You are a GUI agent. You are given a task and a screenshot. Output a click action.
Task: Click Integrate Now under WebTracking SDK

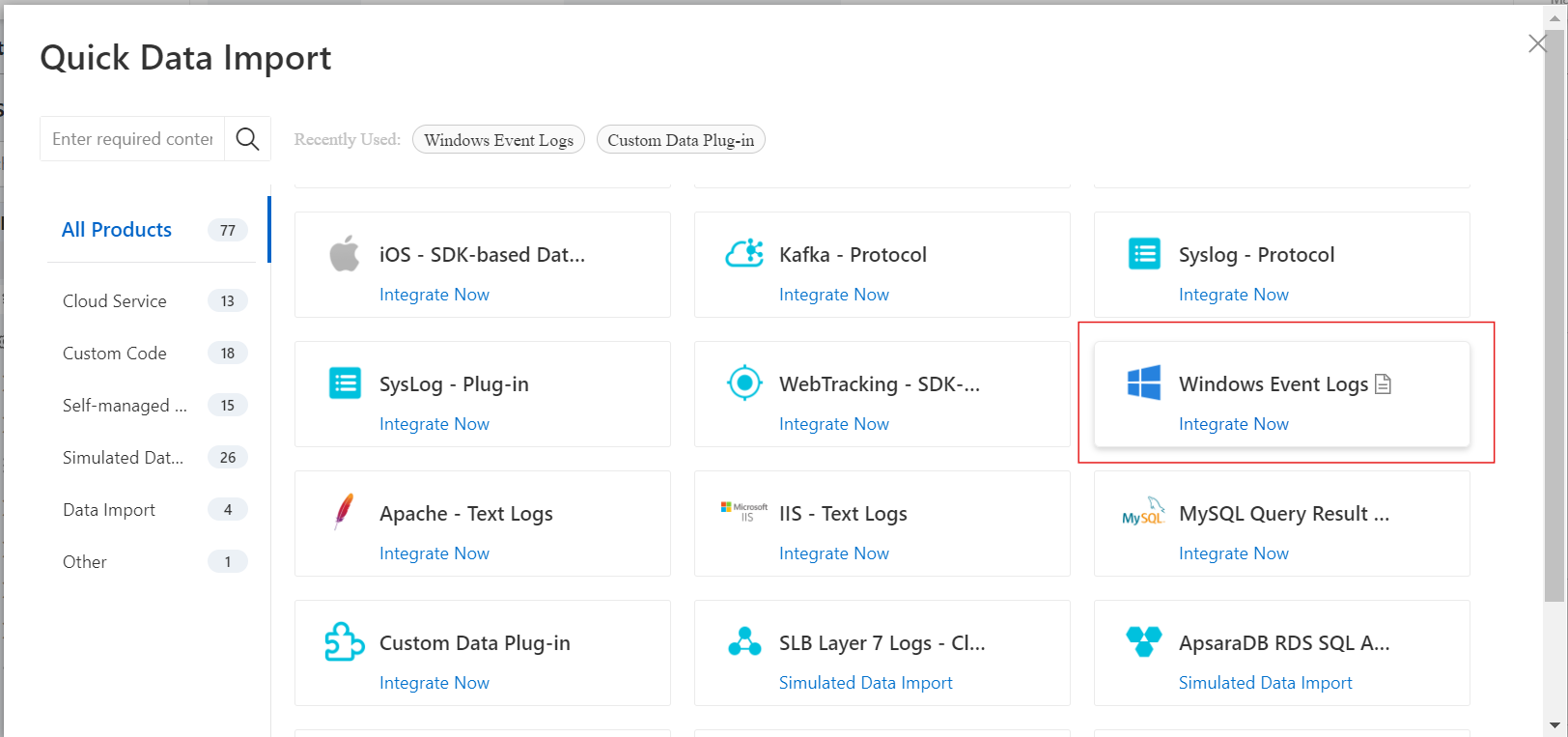pyautogui.click(x=834, y=424)
